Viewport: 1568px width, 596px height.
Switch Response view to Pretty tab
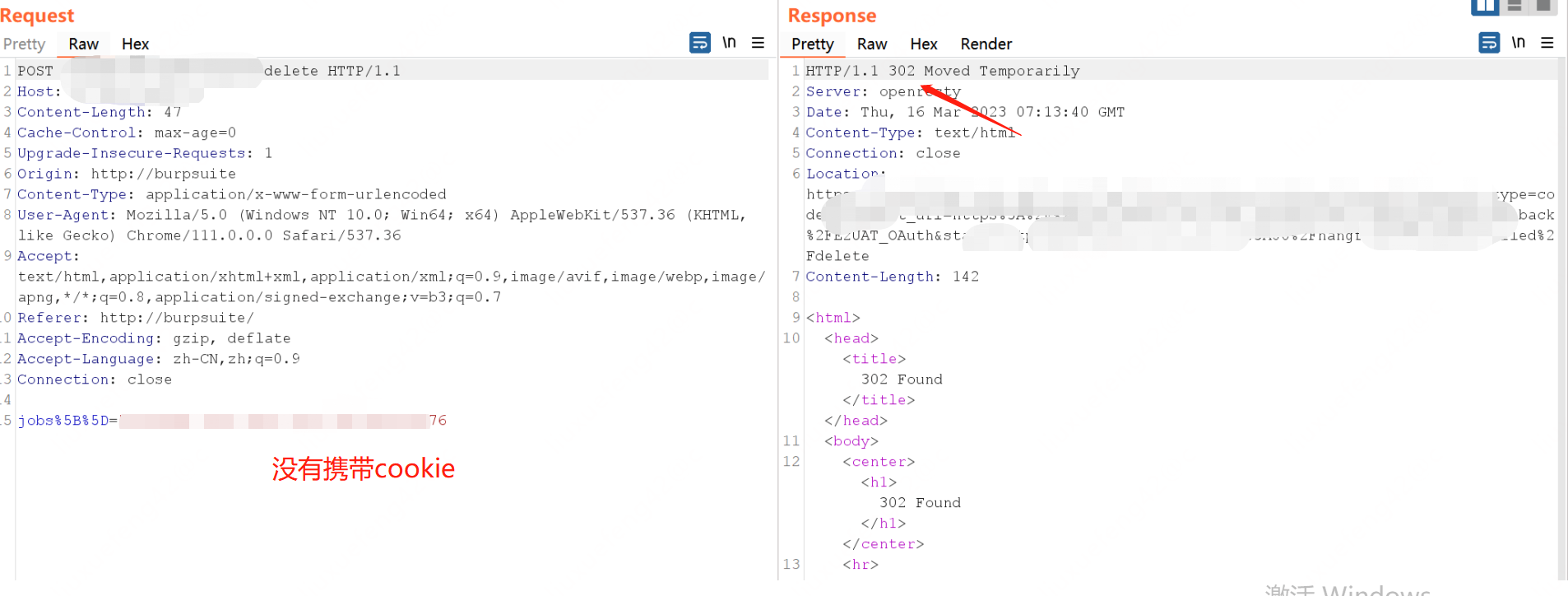[812, 44]
